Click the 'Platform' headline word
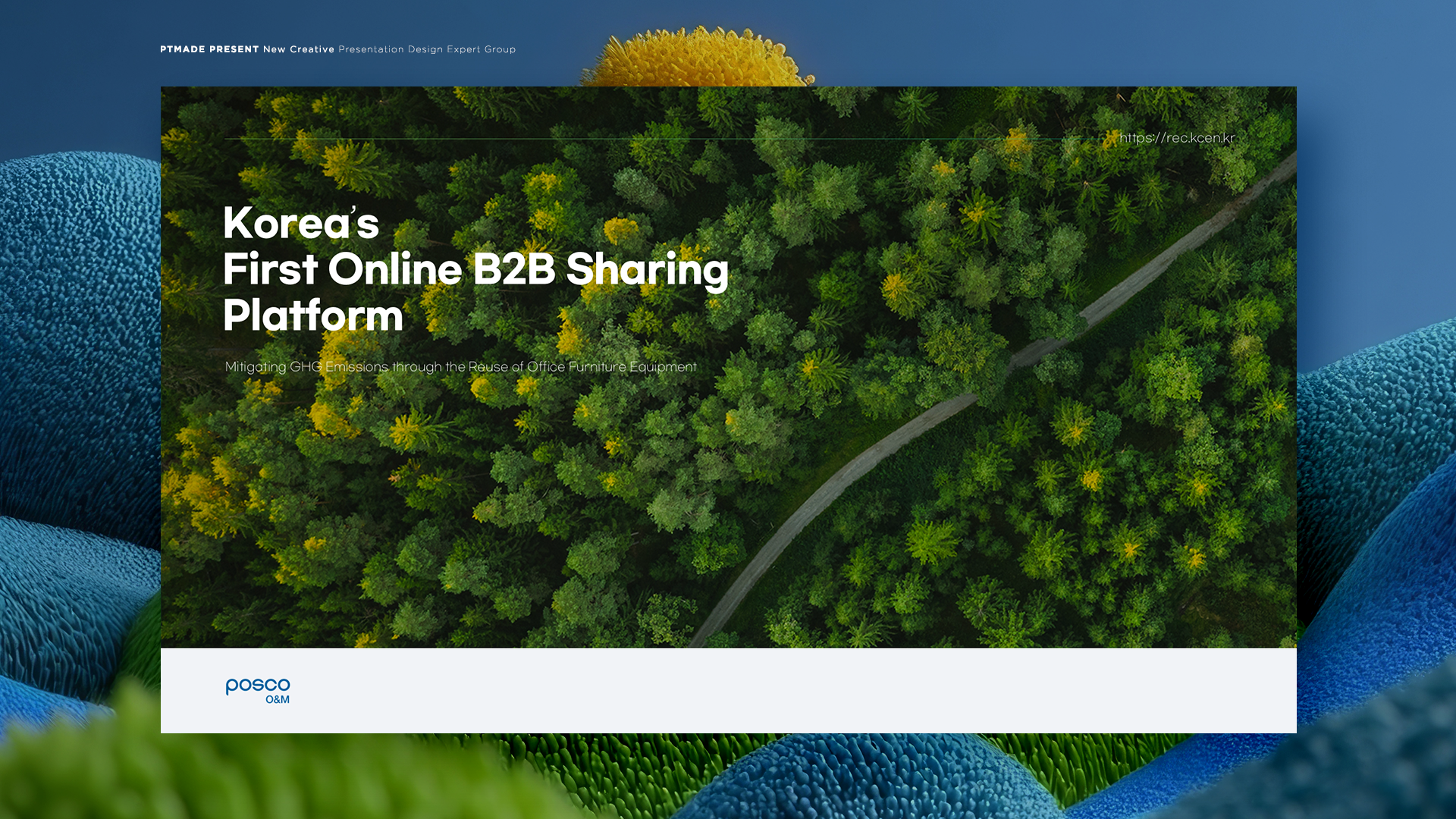This screenshot has width=1456, height=819. [312, 315]
